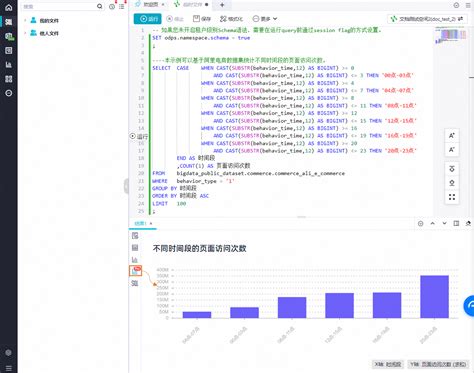The height and width of the screenshot is (373, 474).
Task: Click the scroll-to-bottom icon in the editor float panel
Action: [452, 183]
